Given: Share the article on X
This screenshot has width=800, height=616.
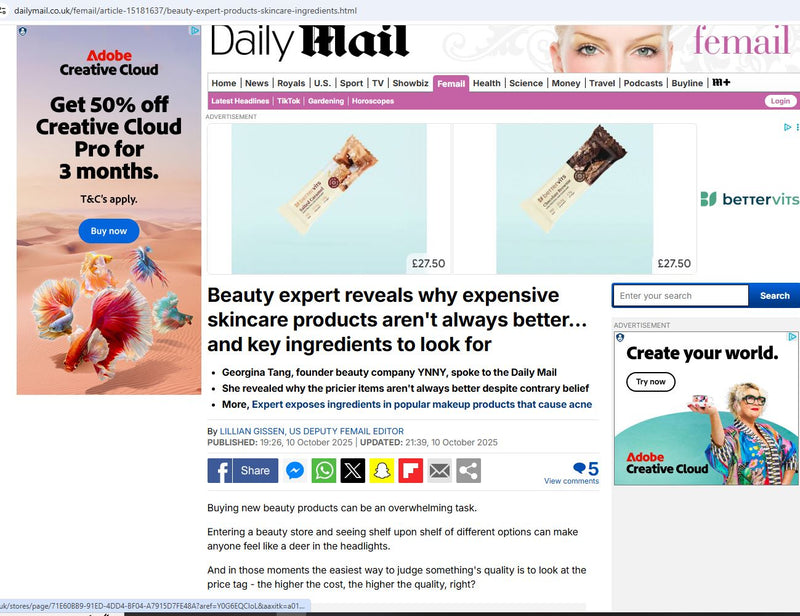Looking at the screenshot, I should (x=353, y=471).
